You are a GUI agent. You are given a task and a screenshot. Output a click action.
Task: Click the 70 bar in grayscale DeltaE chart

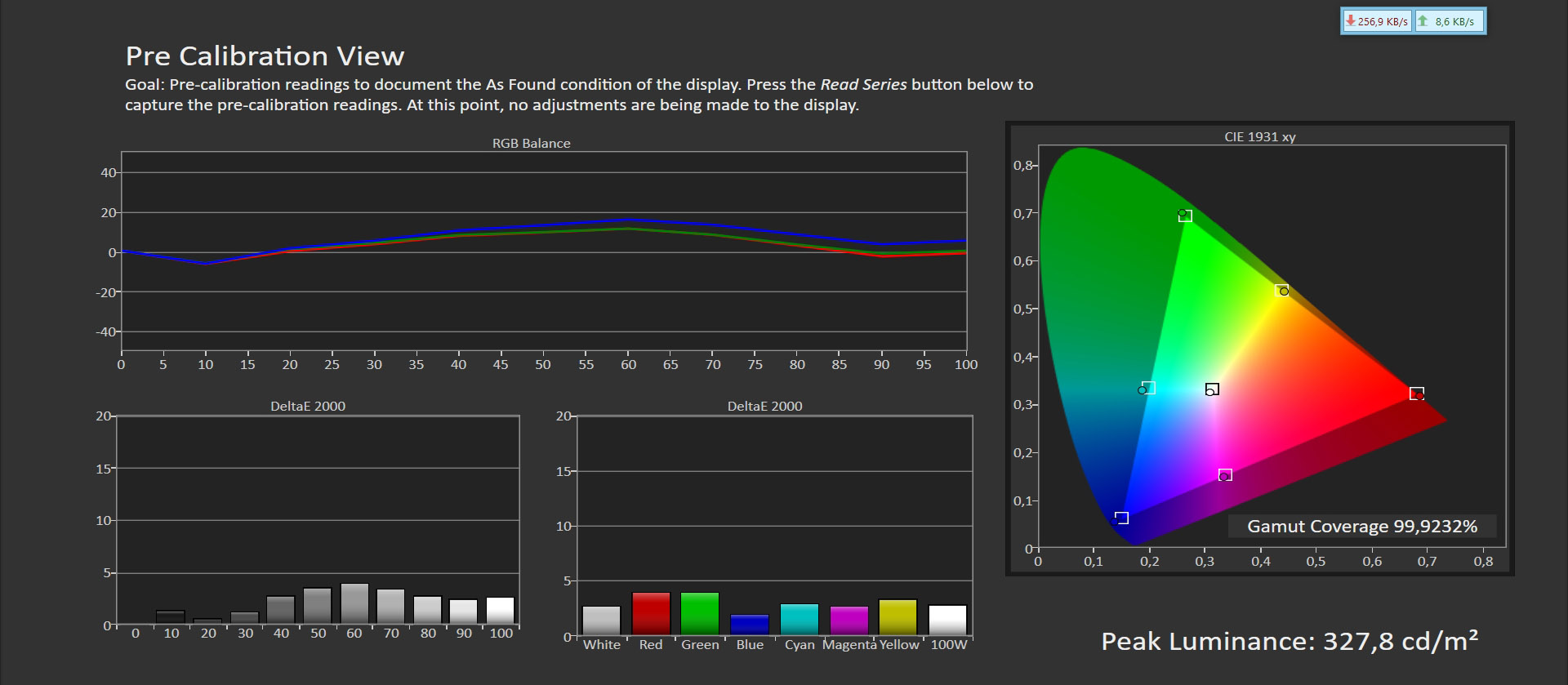391,607
